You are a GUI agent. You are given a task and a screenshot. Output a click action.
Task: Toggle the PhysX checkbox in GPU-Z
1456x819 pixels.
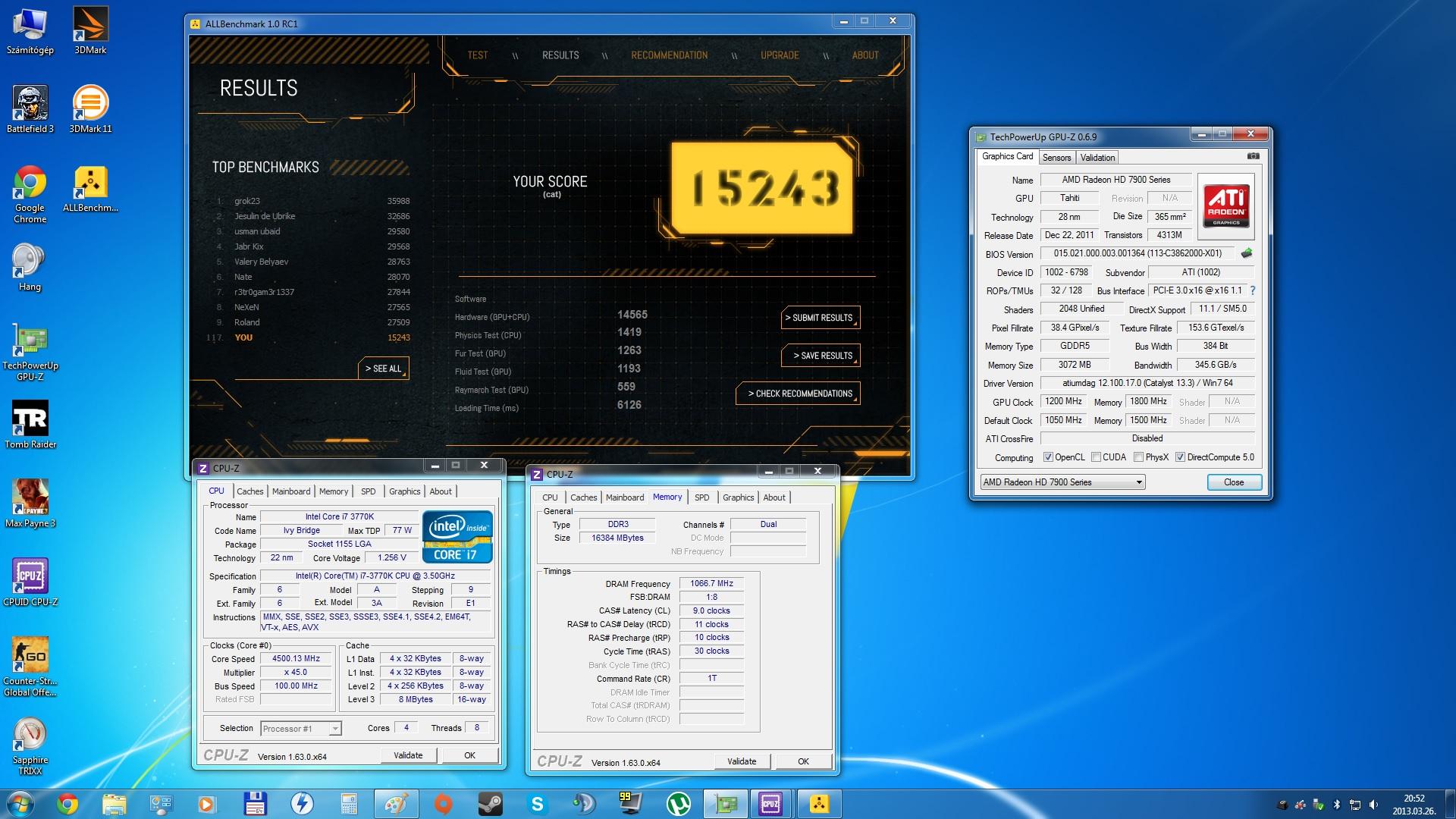tap(1138, 457)
